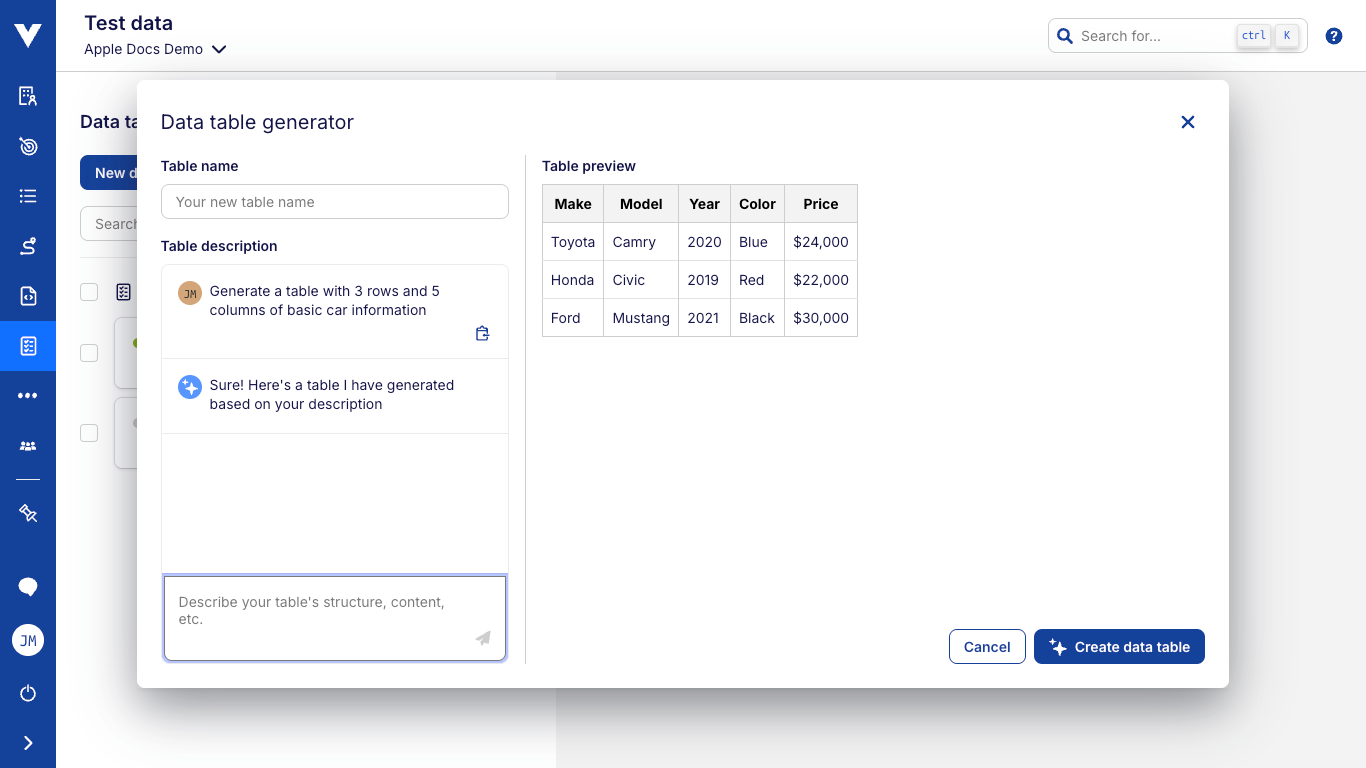Image resolution: width=1366 pixels, height=768 pixels.
Task: Select the target/goals icon in sidebar
Action: (27, 145)
